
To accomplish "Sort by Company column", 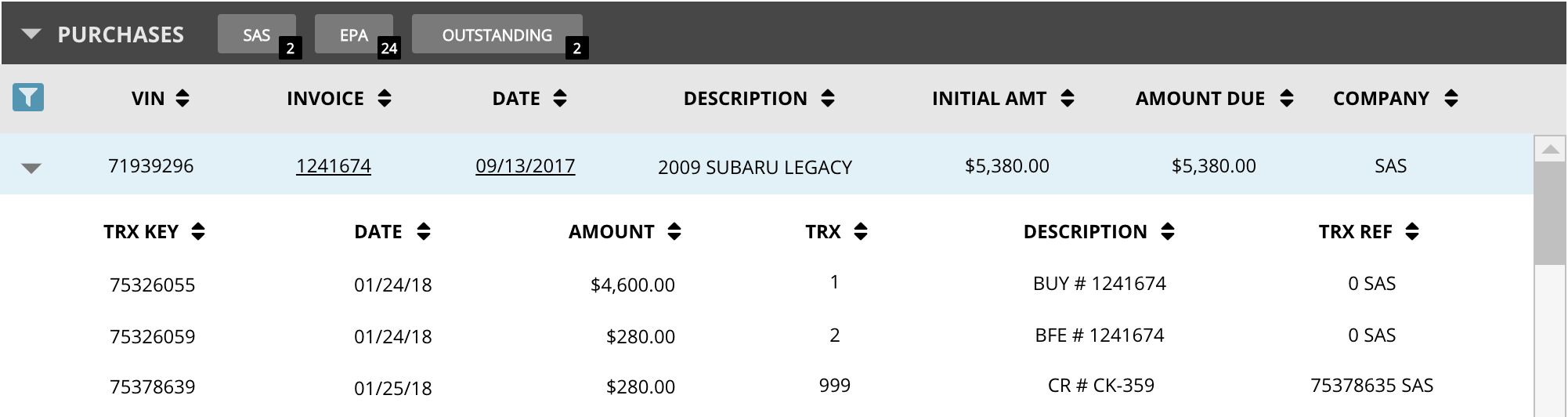I will tap(1451, 98).
